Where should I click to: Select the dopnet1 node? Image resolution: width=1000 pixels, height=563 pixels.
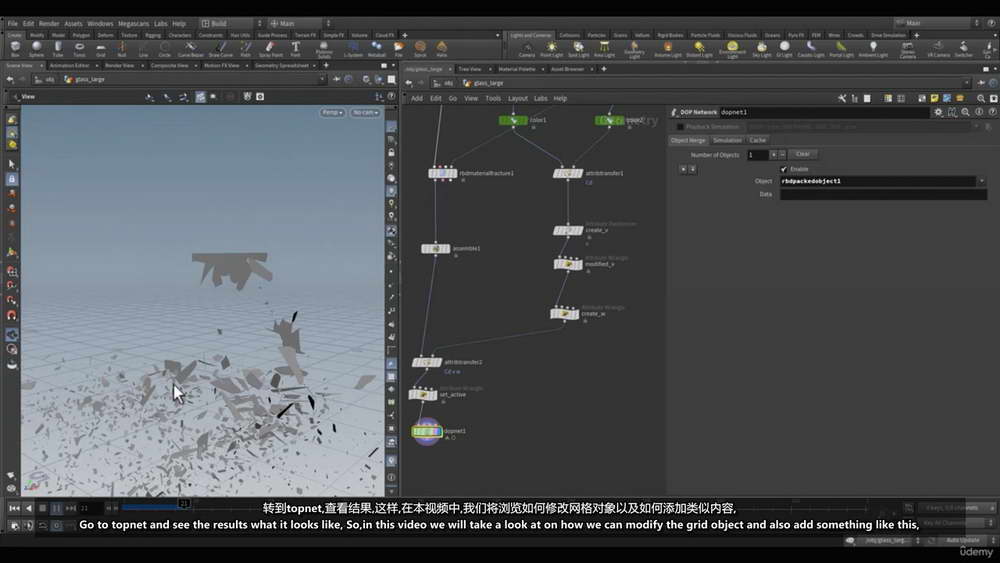[x=427, y=432]
